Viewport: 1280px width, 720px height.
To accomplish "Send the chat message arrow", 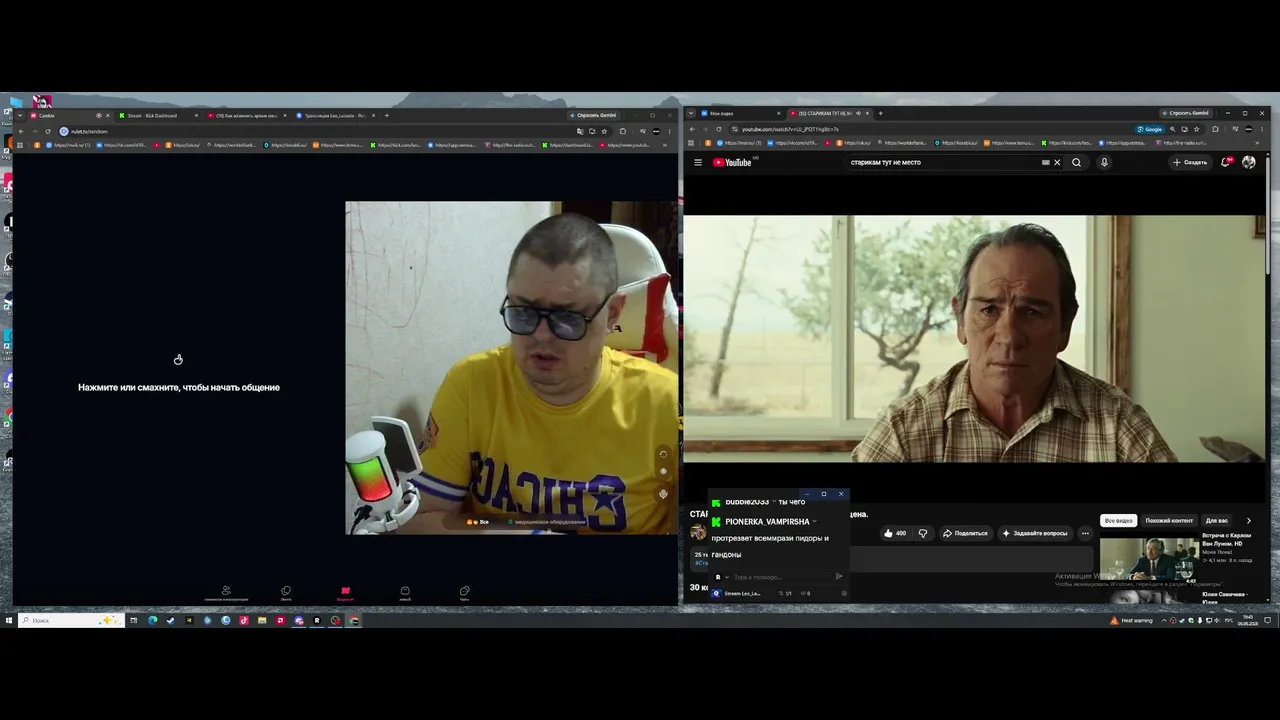I will 839,577.
